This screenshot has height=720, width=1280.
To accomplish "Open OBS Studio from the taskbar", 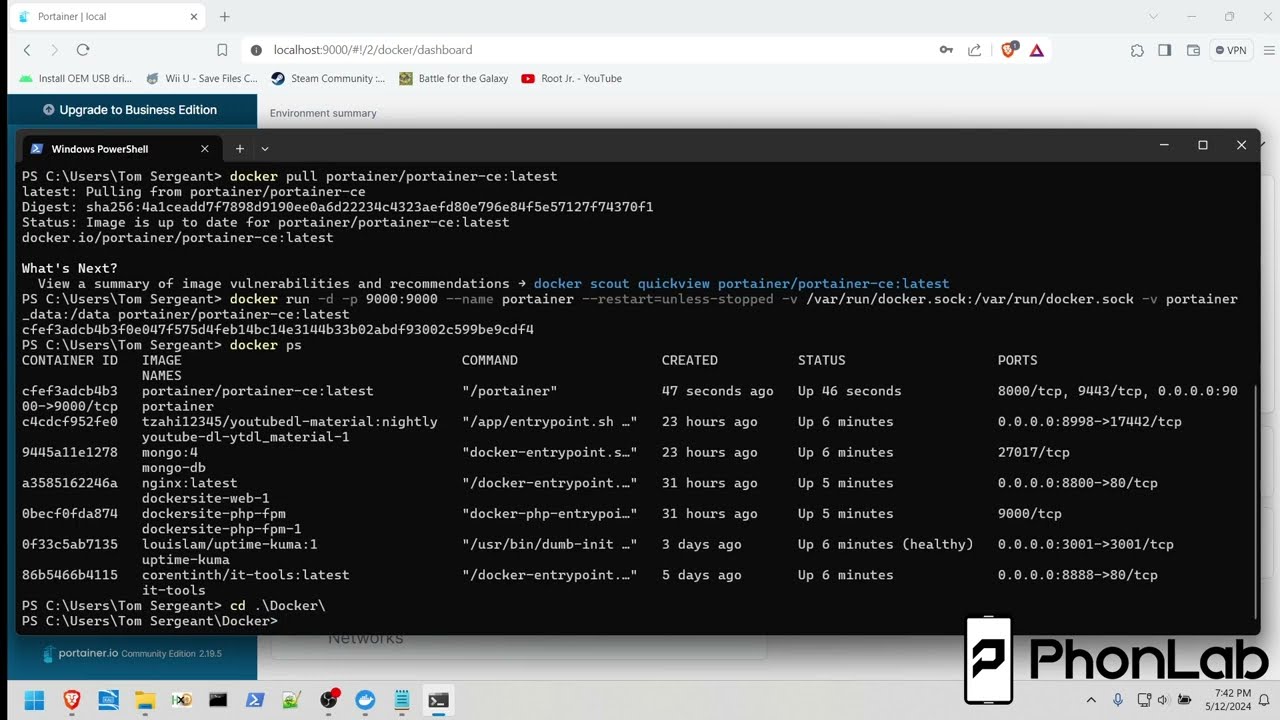I will pyautogui.click(x=329, y=700).
